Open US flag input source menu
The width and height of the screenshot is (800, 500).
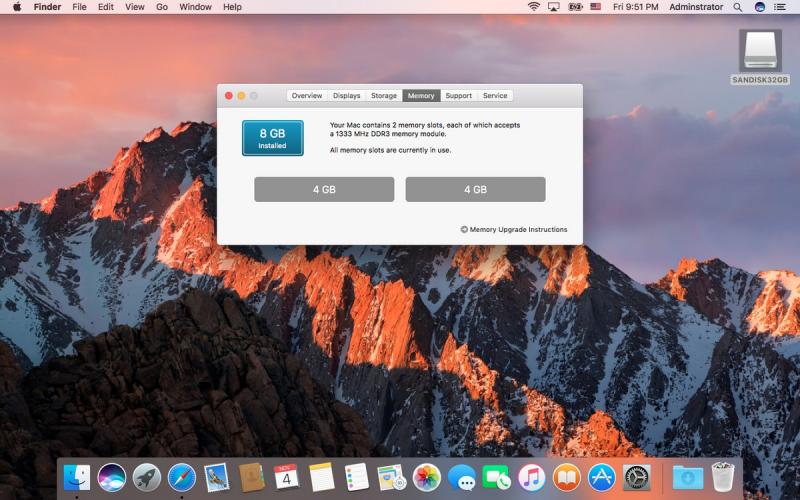595,7
